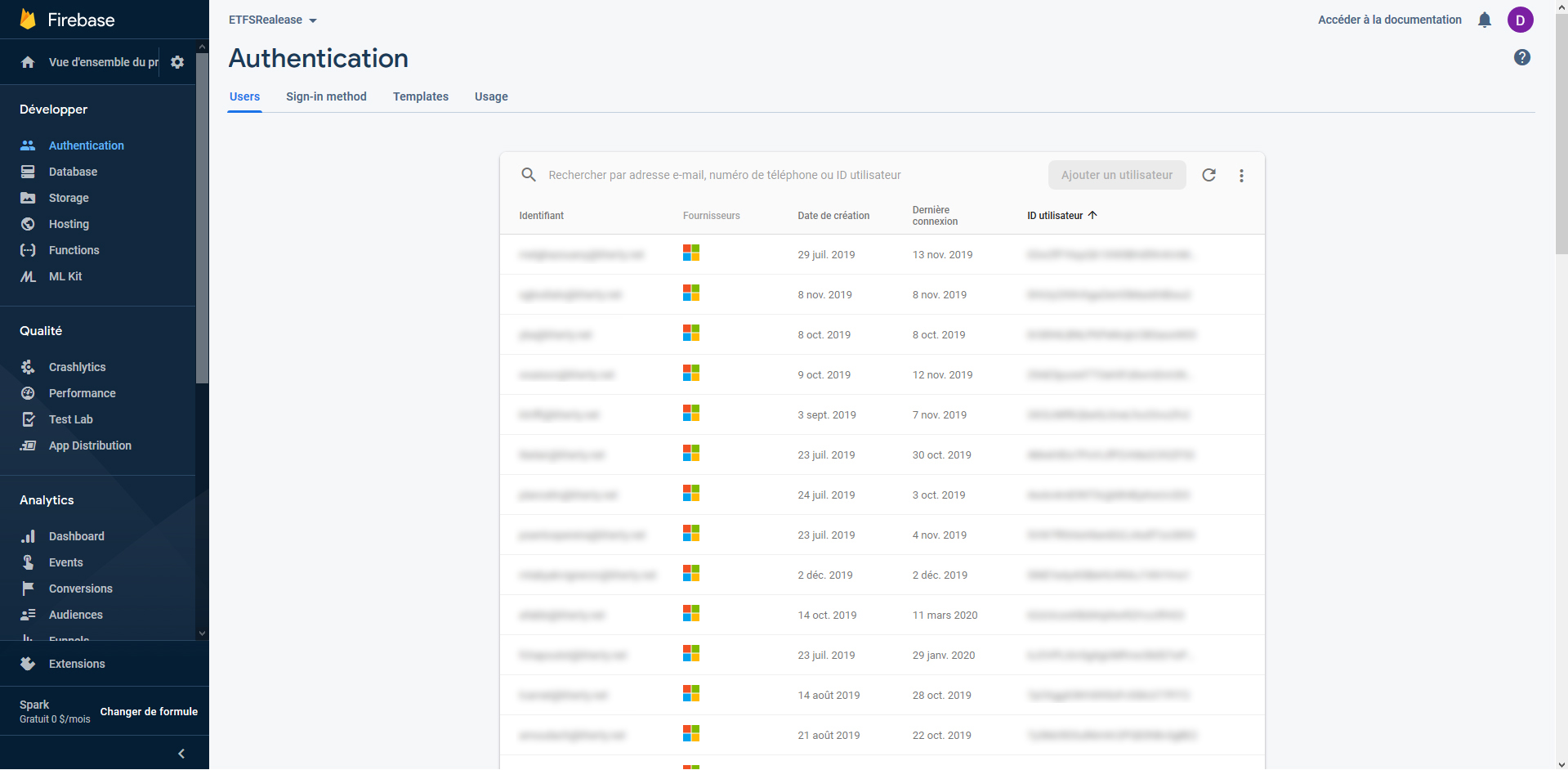Click the Crashlytics icon
Screen dimensions: 1568x770
coord(28,367)
